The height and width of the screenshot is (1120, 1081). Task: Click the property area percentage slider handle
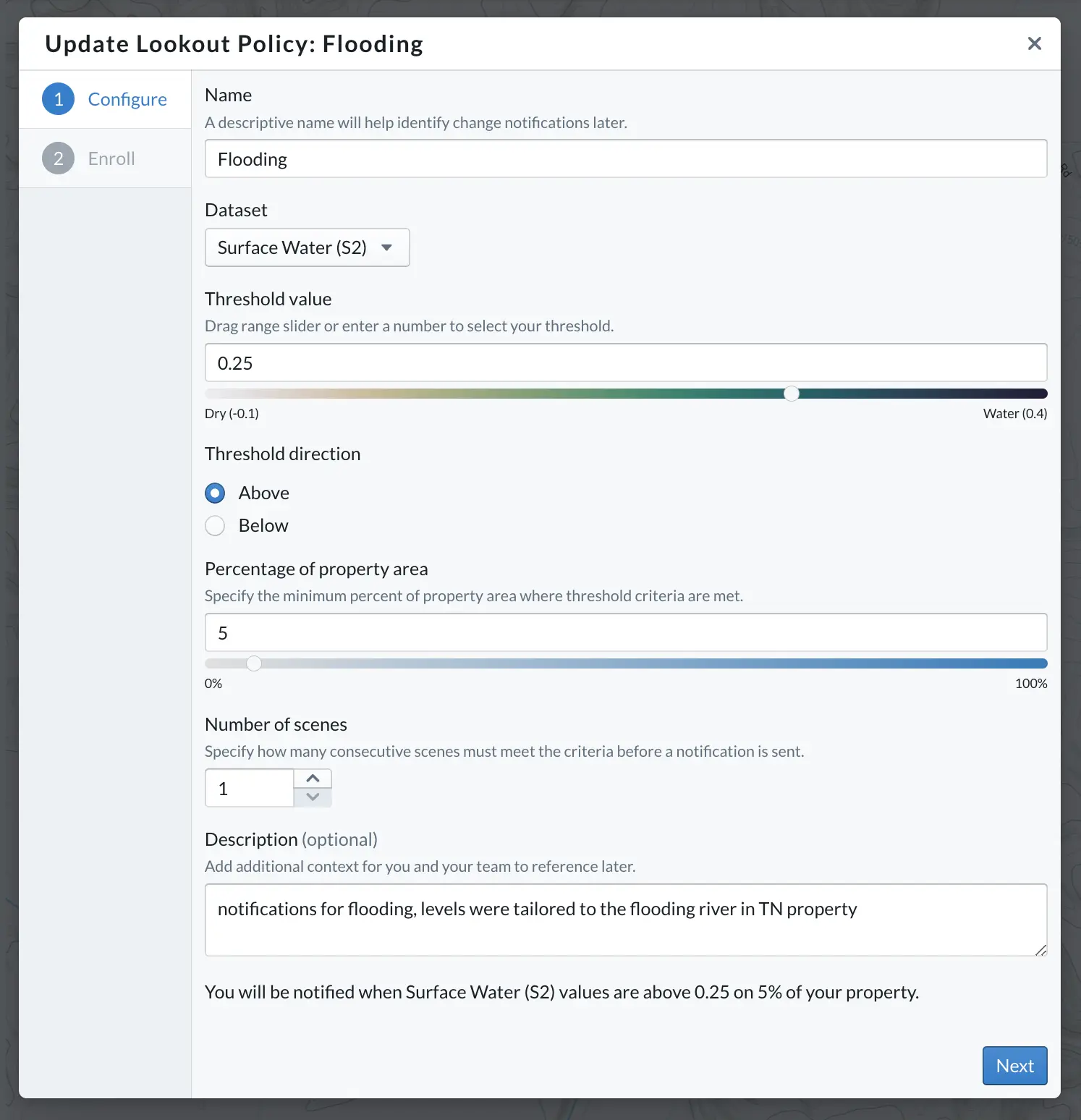(254, 663)
